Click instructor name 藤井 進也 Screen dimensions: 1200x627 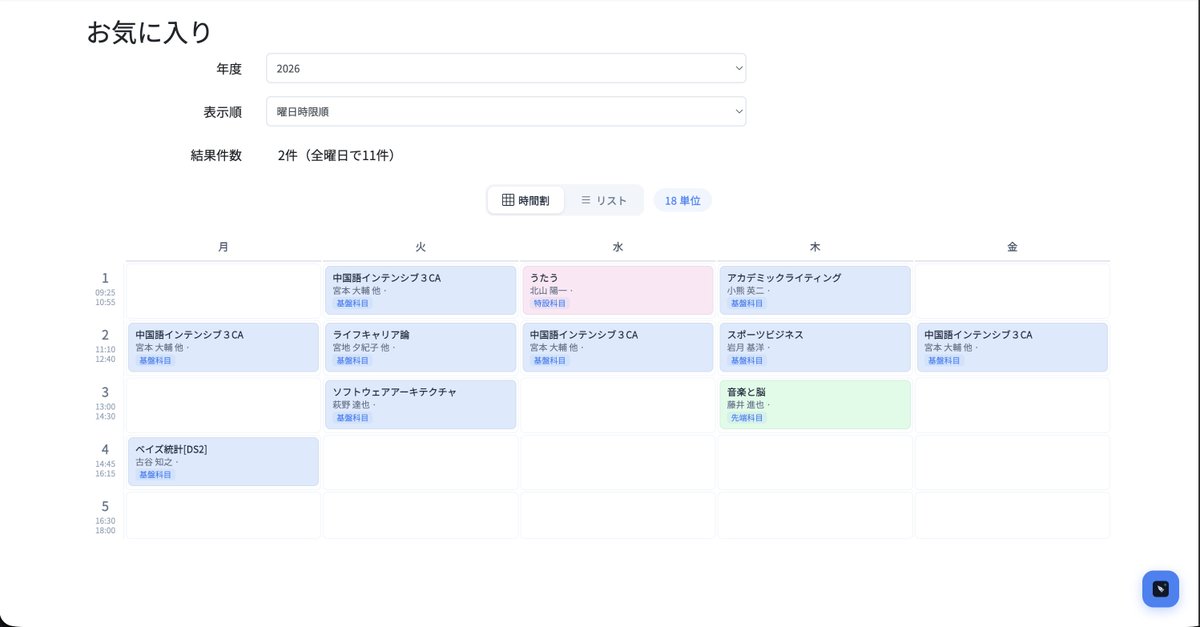(x=748, y=405)
